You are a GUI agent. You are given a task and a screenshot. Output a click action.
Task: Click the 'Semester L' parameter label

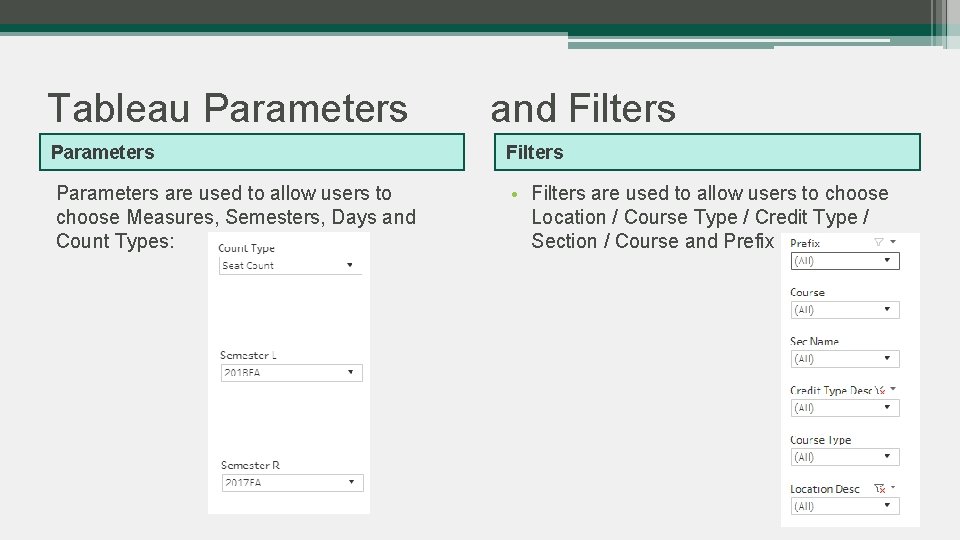[x=248, y=355]
